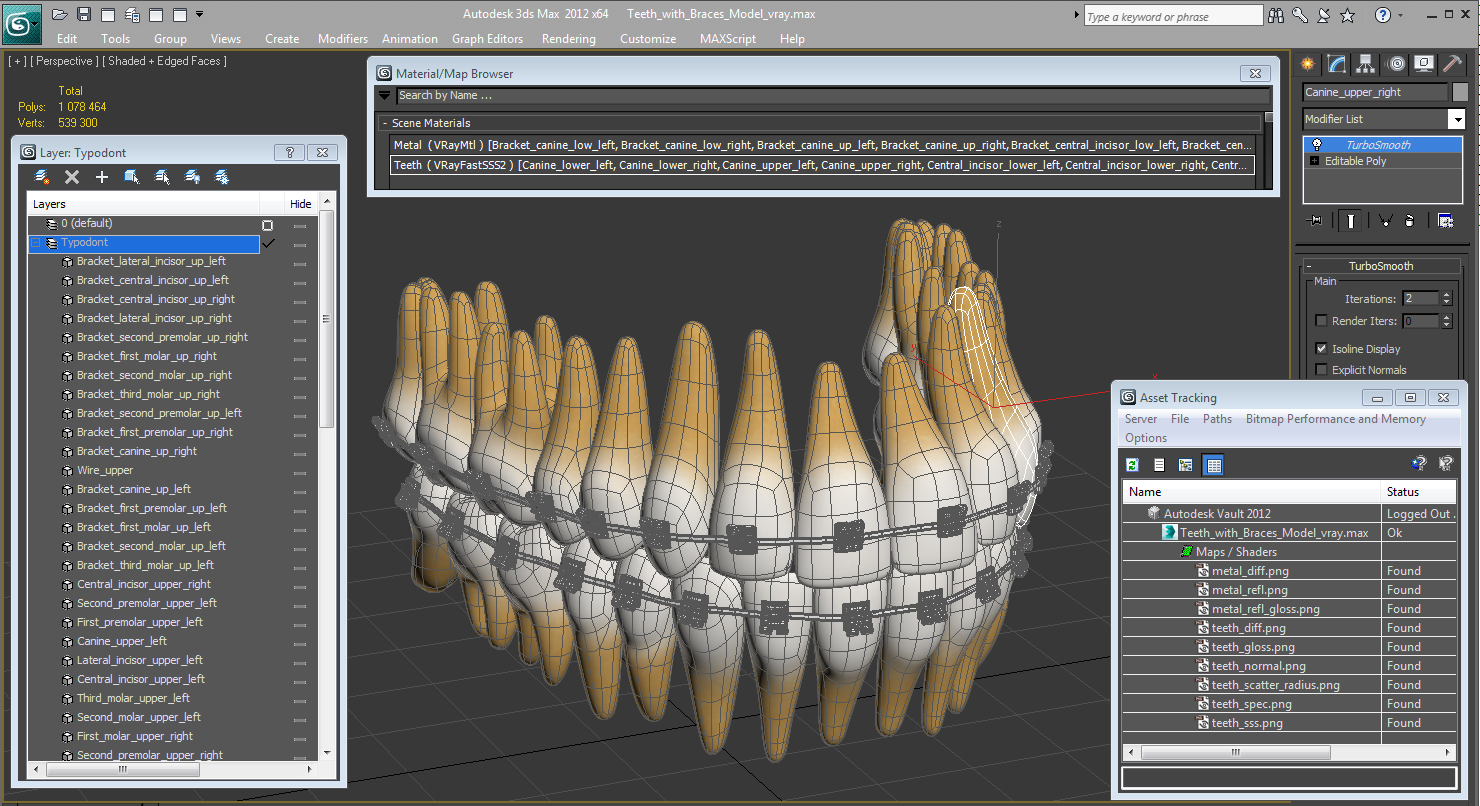Click Delete layer X icon in Layer dialog
This screenshot has width=1480, height=806.
[x=72, y=177]
